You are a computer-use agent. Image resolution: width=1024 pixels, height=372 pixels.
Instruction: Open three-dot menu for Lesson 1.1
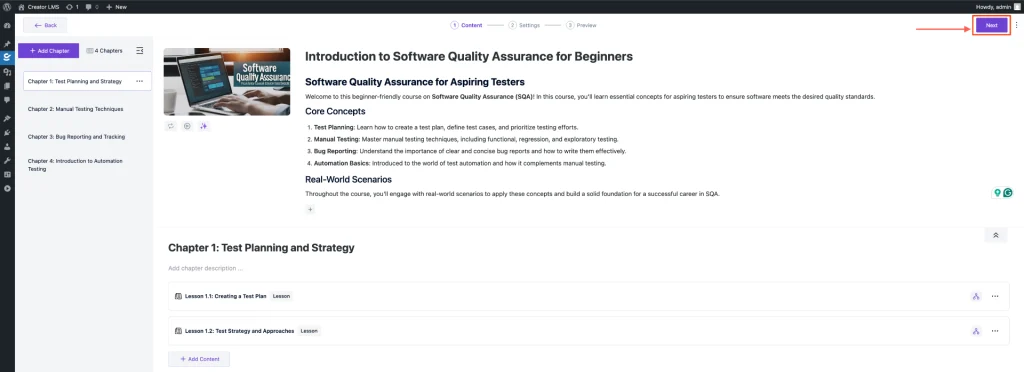coord(995,296)
